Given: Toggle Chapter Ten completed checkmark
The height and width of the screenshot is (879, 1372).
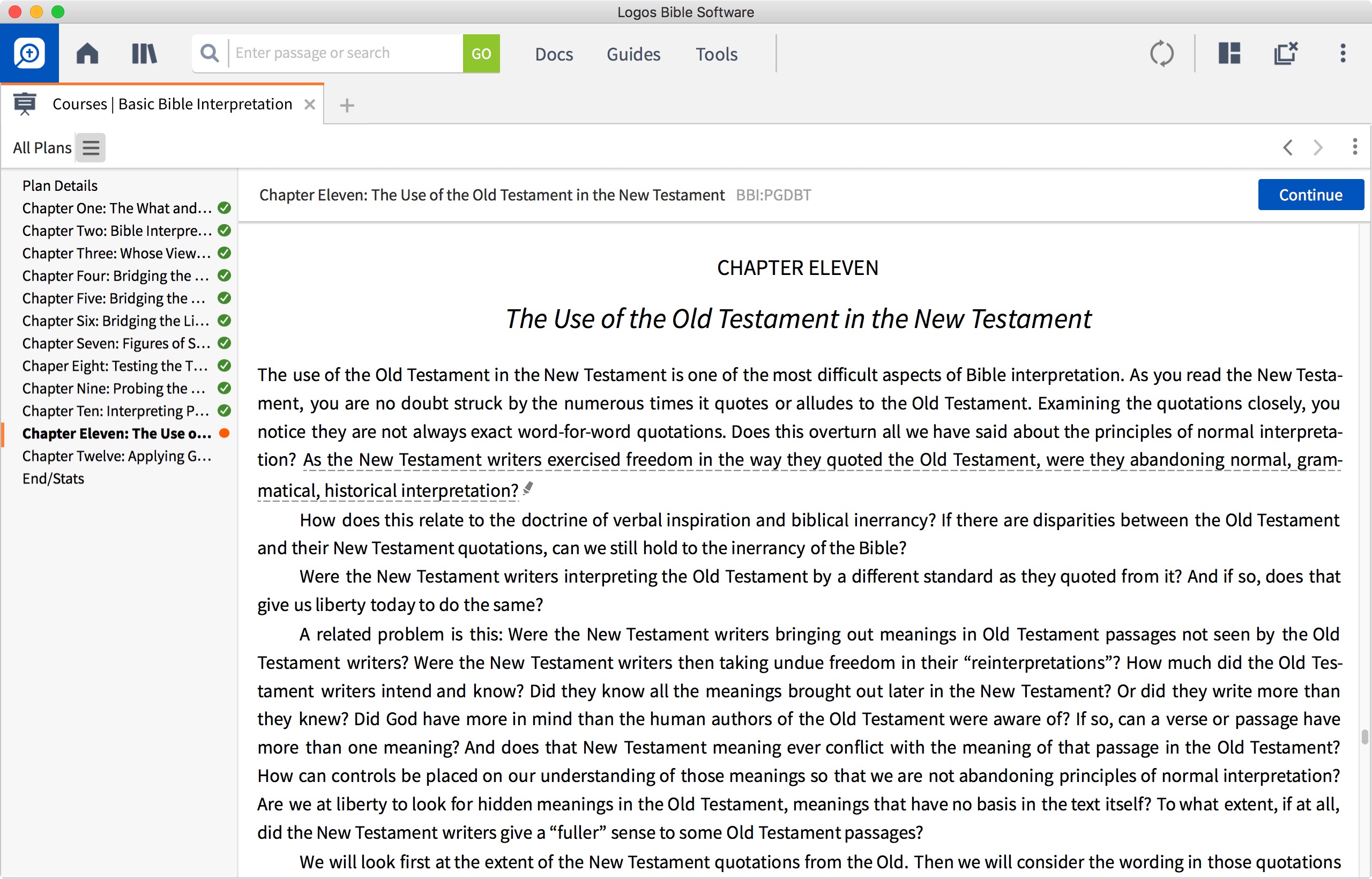Looking at the screenshot, I should pos(225,411).
